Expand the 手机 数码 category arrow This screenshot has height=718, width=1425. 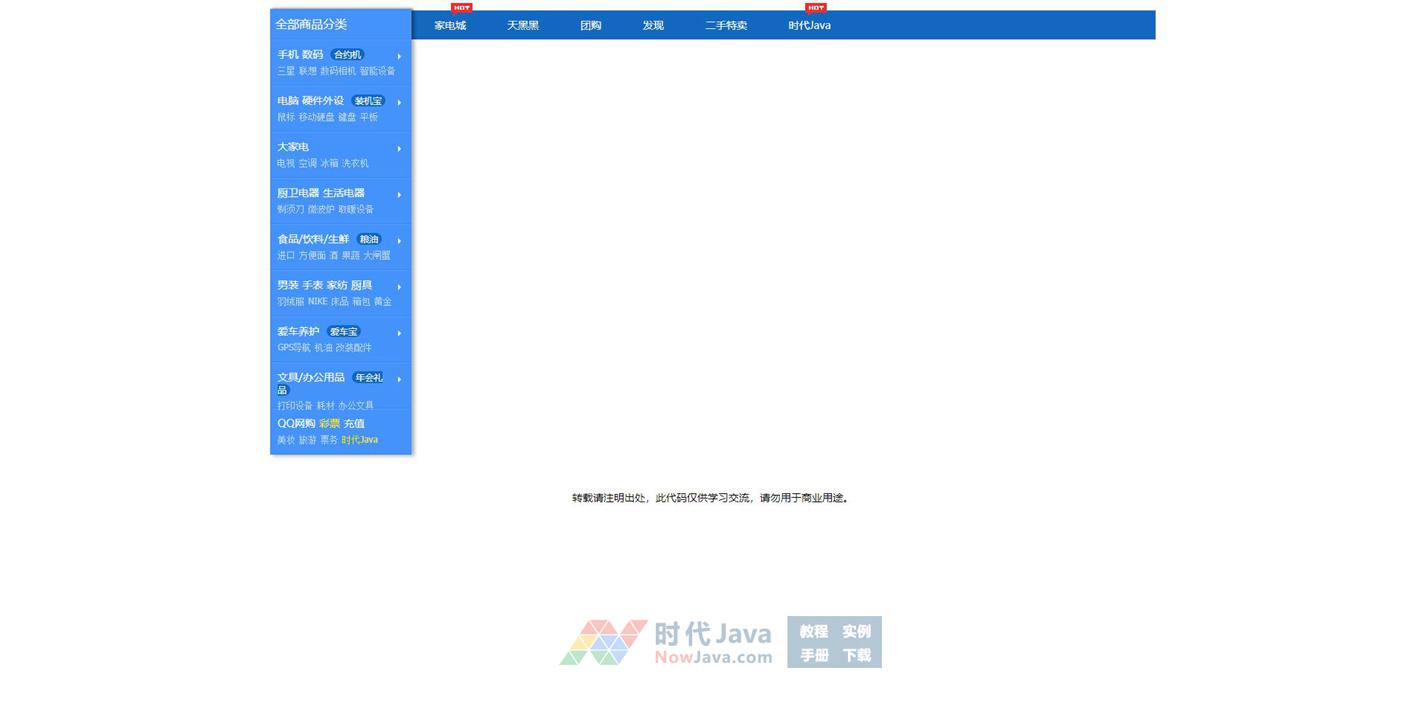pyautogui.click(x=399, y=57)
